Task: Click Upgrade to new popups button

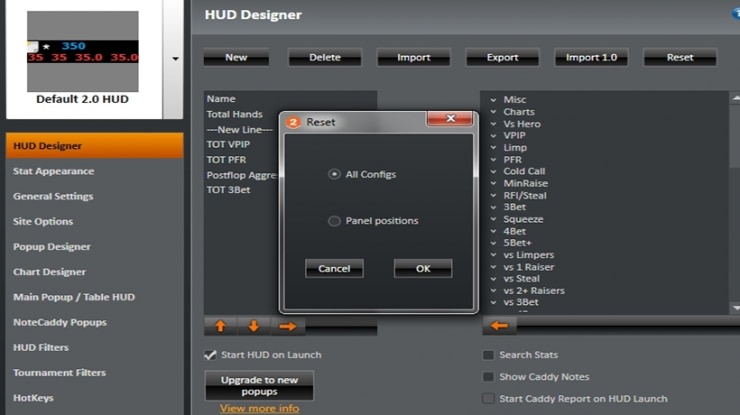Action: click(259, 386)
